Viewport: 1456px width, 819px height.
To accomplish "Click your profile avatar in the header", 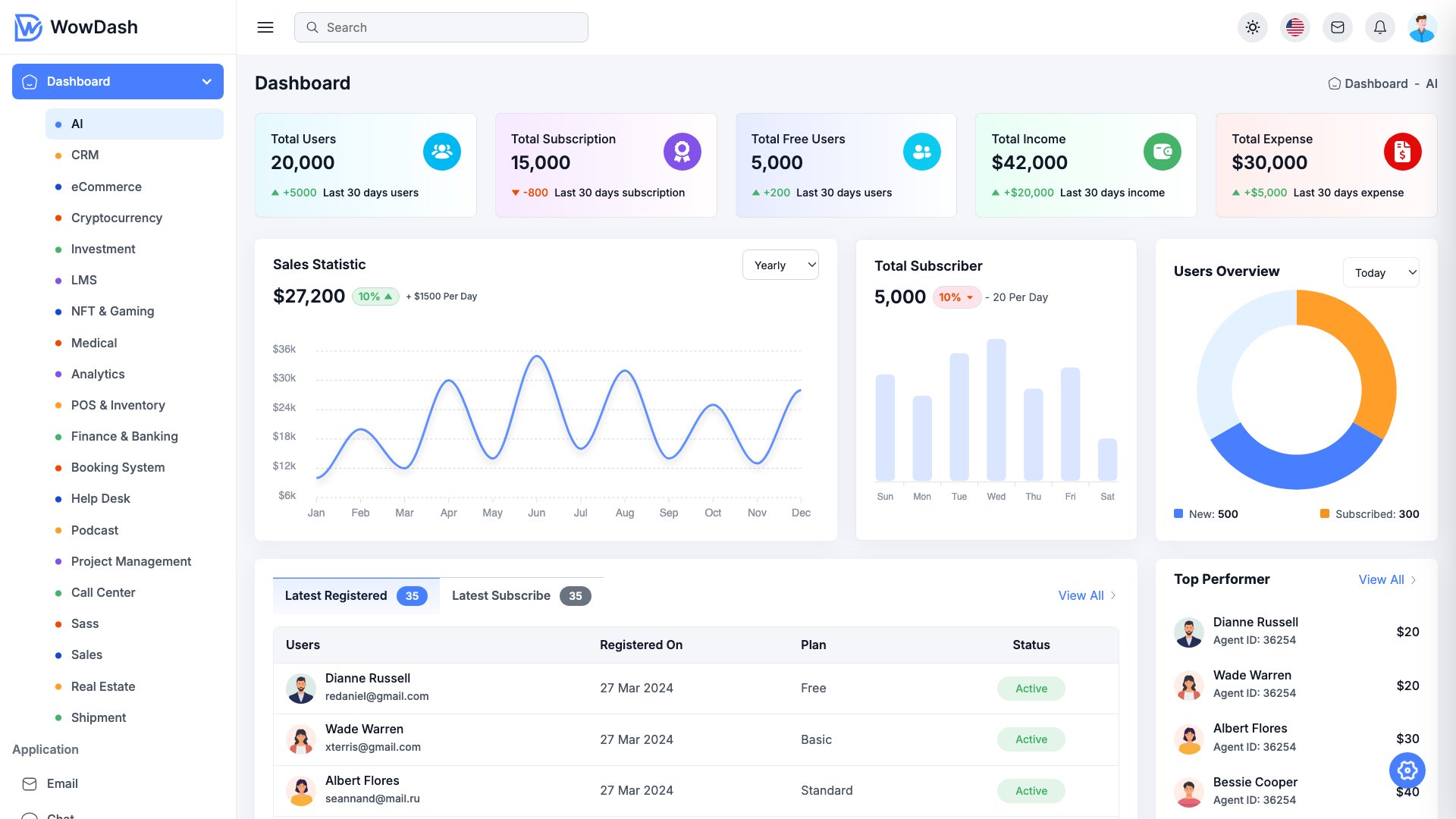I will click(x=1423, y=27).
